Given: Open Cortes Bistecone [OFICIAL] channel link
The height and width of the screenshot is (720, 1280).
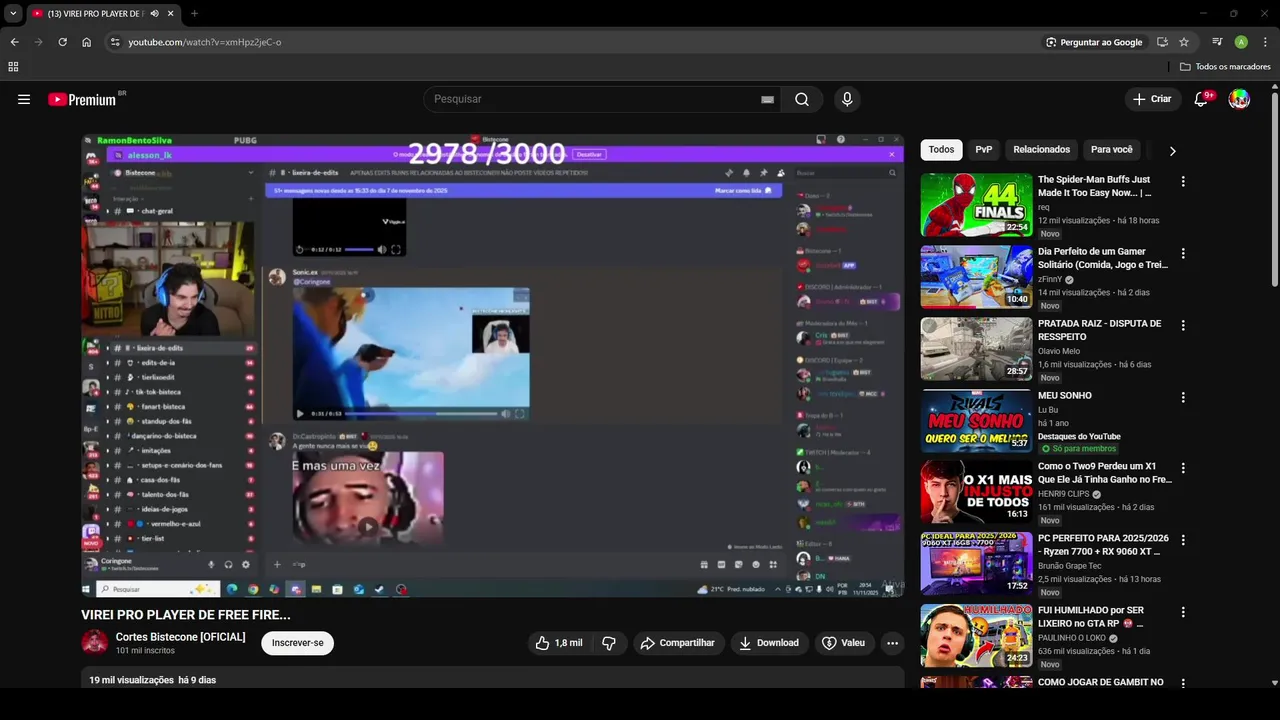Looking at the screenshot, I should click(x=180, y=637).
